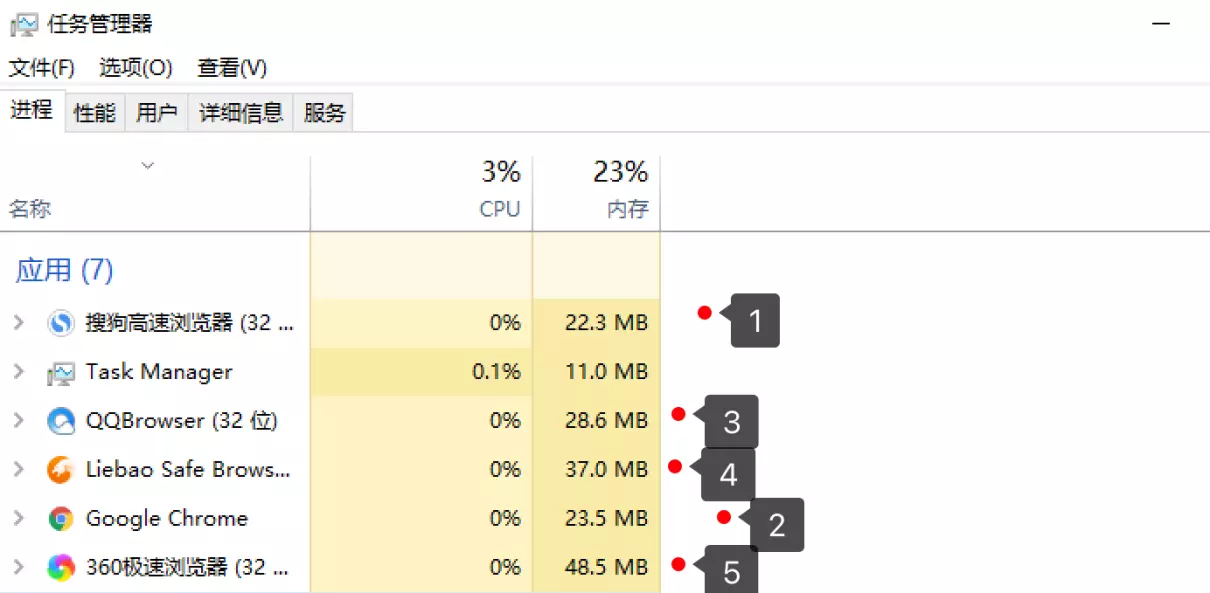1210x593 pixels.
Task: Click the 48.5 MB memory value
Action: (606, 568)
